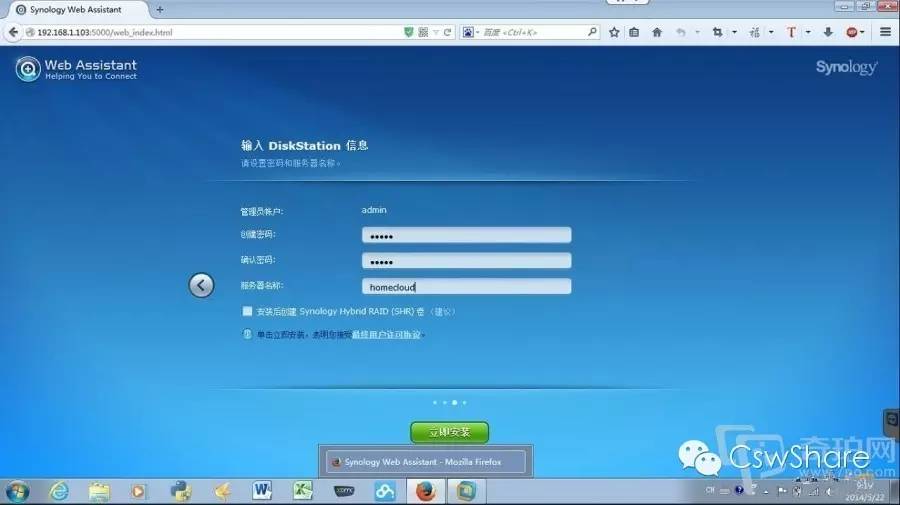
Task: Click the clock and date in system tray
Action: point(864,491)
